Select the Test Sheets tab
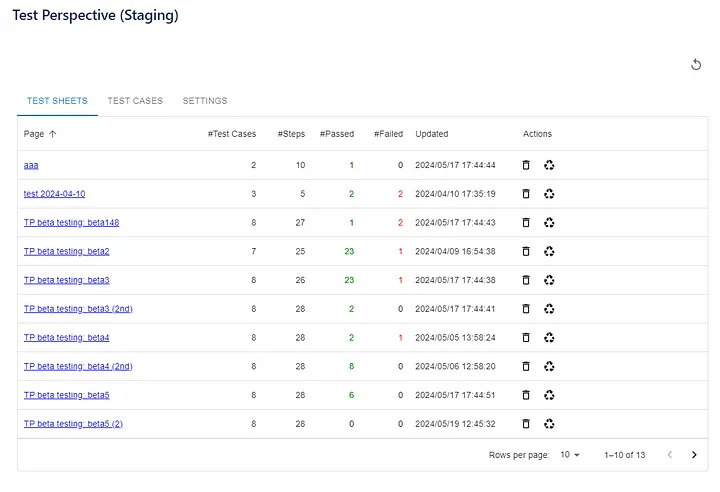Screen dimensions: 720x492 pyautogui.click(x=57, y=101)
